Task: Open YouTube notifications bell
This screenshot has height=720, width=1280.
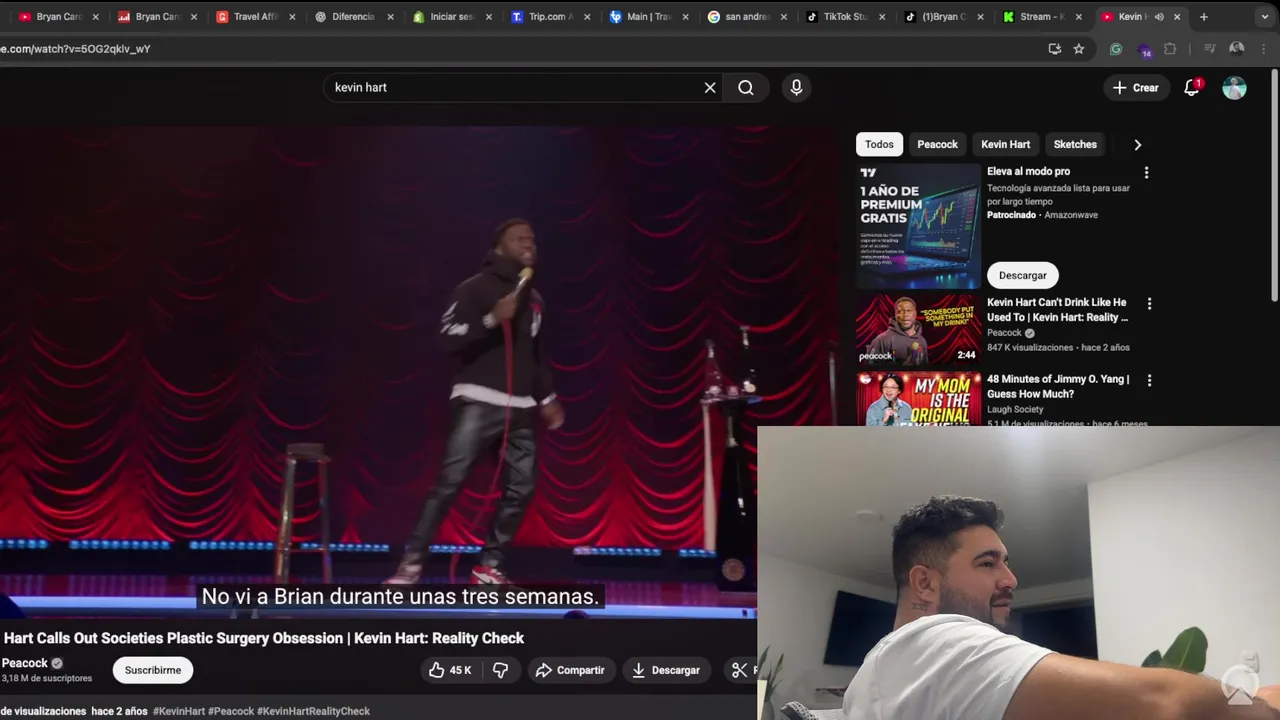Action: 1192,88
